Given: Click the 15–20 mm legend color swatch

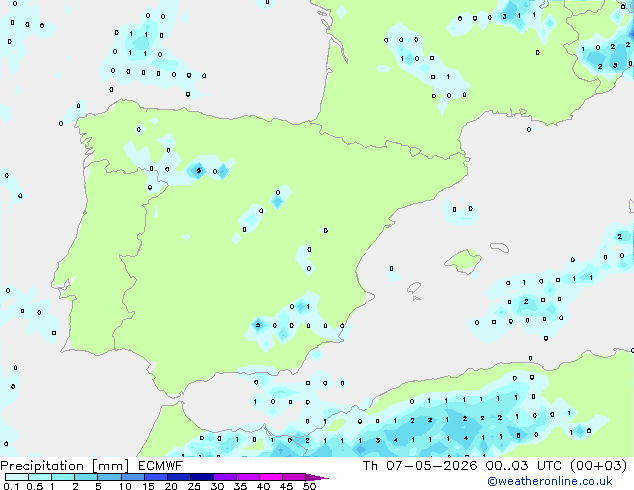Looking at the screenshot, I should click(x=155, y=477).
